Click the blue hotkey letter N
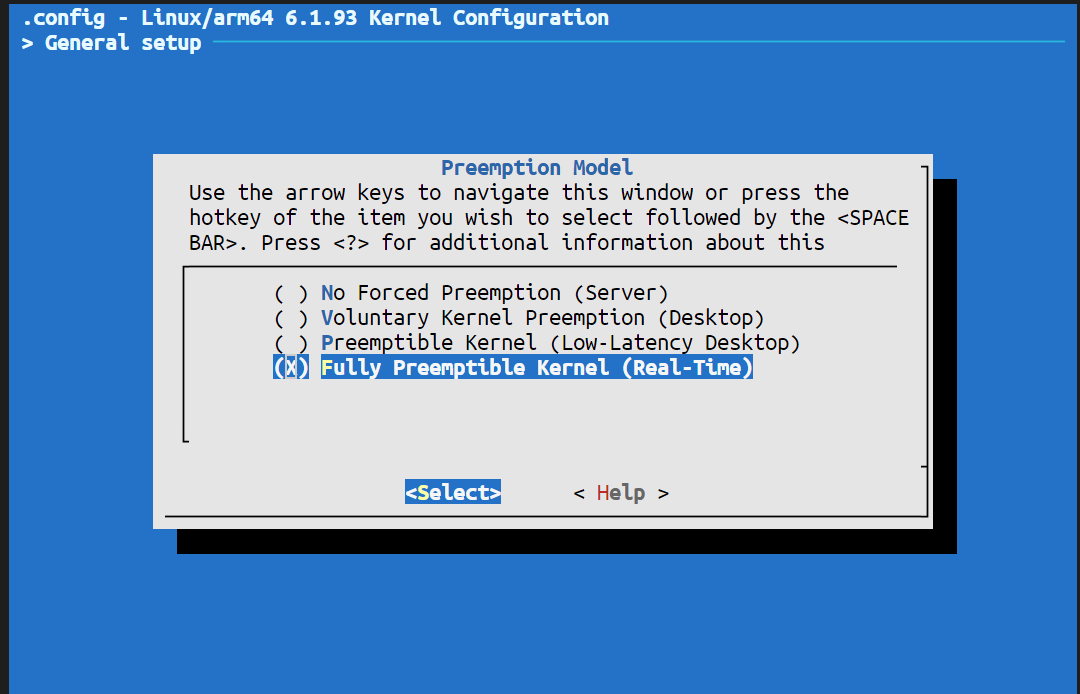This screenshot has height=694, width=1080. pos(327,293)
